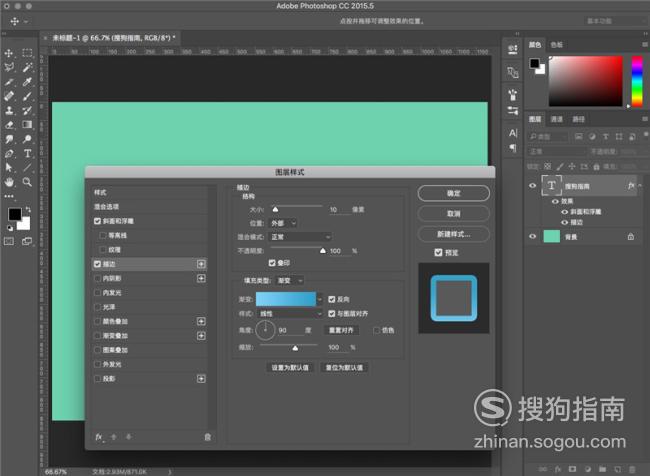This screenshot has height=476, width=650.
Task: Select the Eyedropper tool
Action: point(27,82)
